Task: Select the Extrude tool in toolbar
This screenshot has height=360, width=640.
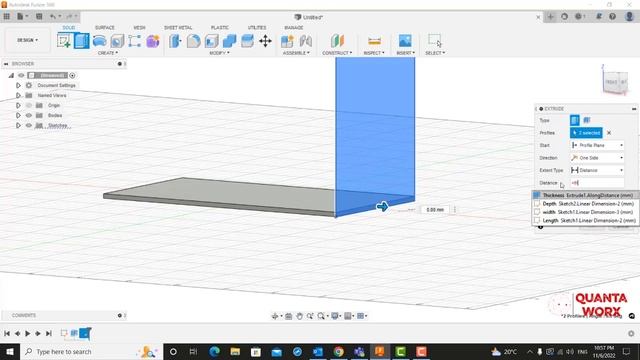Action: (x=81, y=41)
